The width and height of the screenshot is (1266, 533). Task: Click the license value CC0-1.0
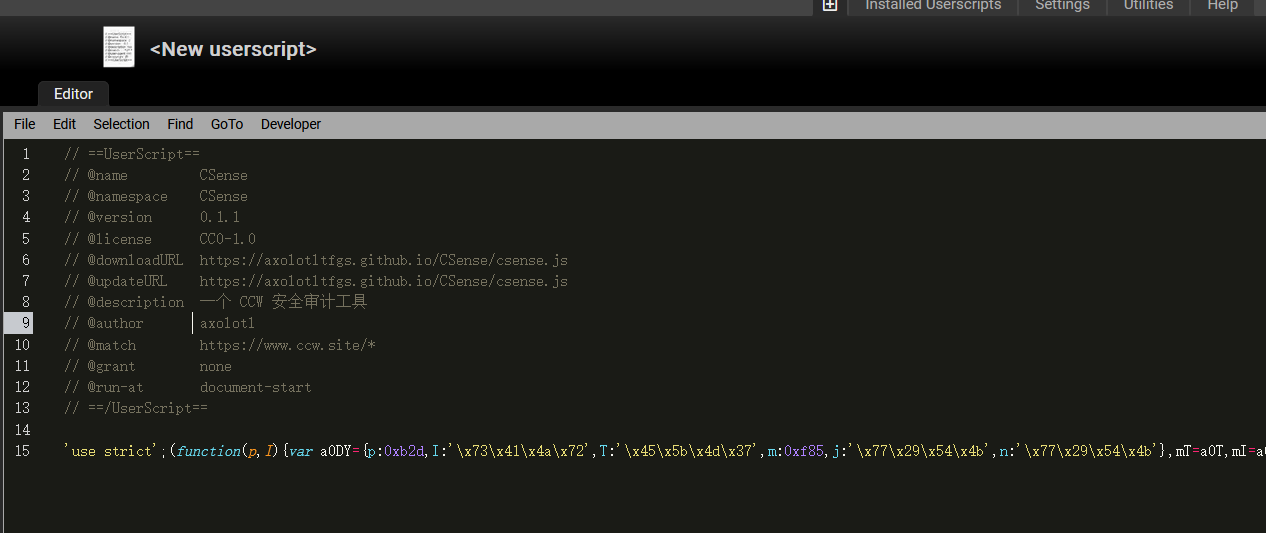tap(228, 239)
